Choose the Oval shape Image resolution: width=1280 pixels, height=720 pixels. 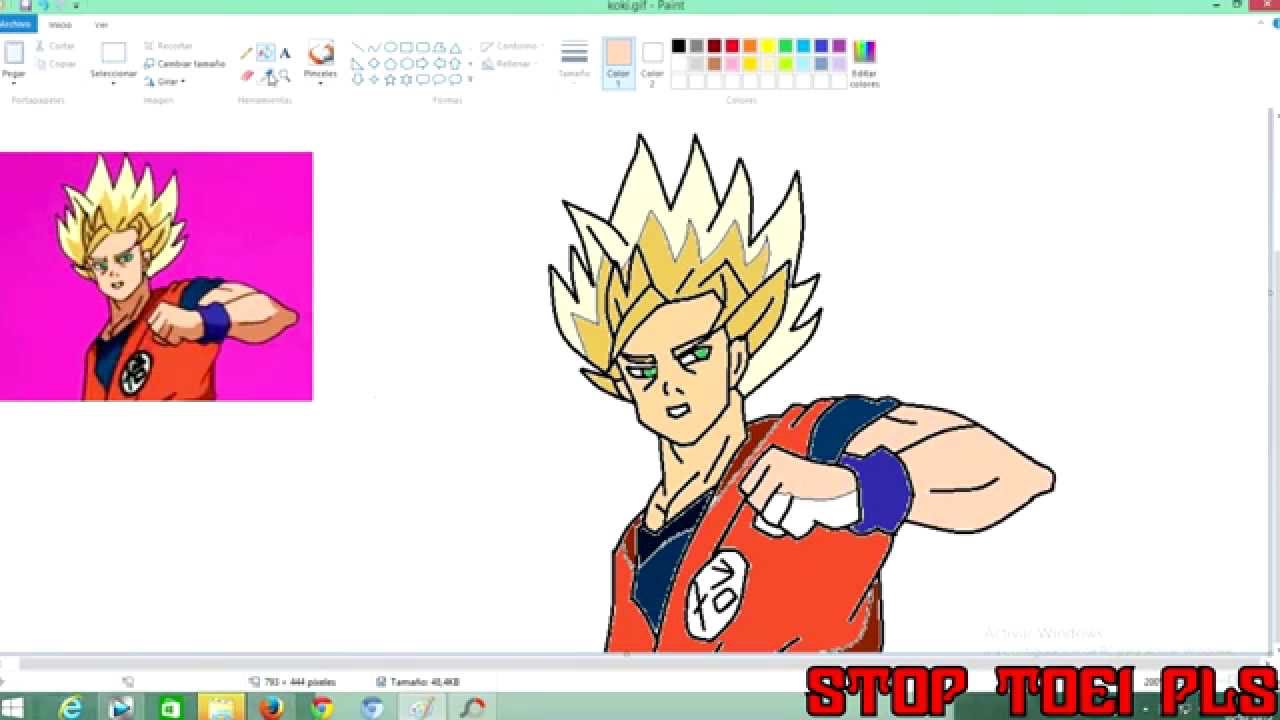(x=390, y=47)
